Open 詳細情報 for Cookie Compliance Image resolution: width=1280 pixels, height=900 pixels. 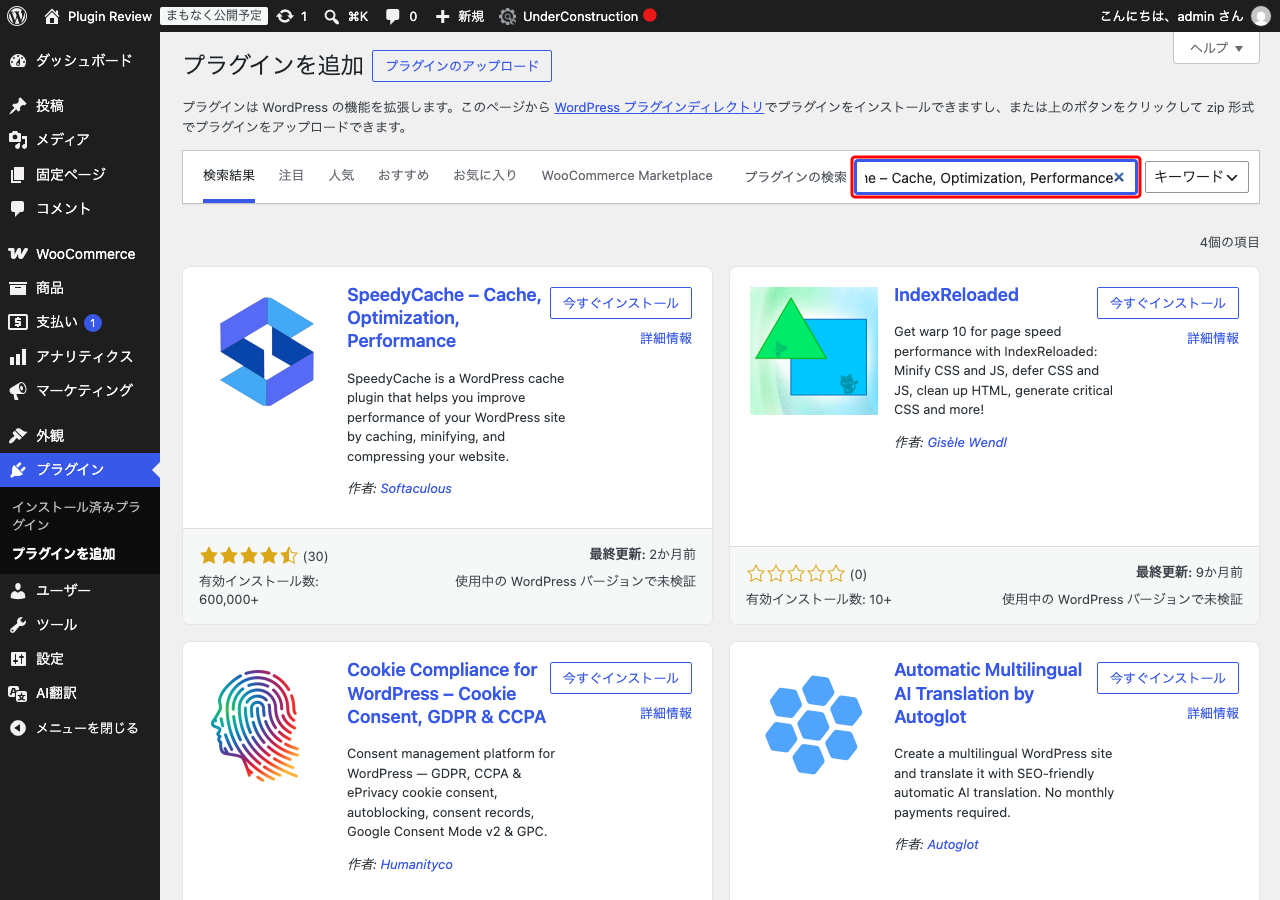(x=666, y=714)
